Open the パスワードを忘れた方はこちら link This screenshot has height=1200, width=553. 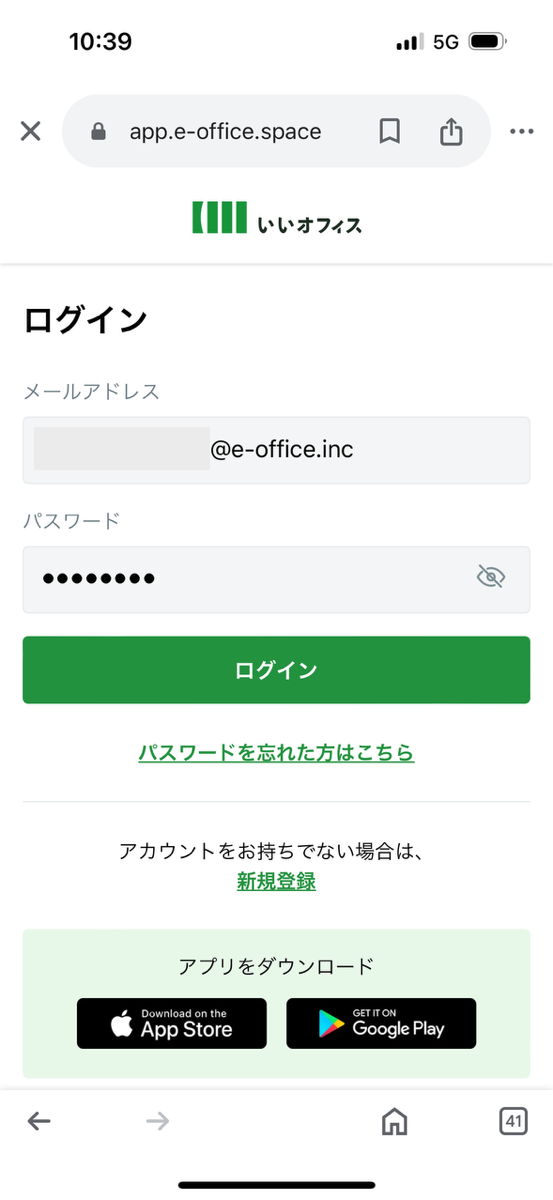pos(276,753)
